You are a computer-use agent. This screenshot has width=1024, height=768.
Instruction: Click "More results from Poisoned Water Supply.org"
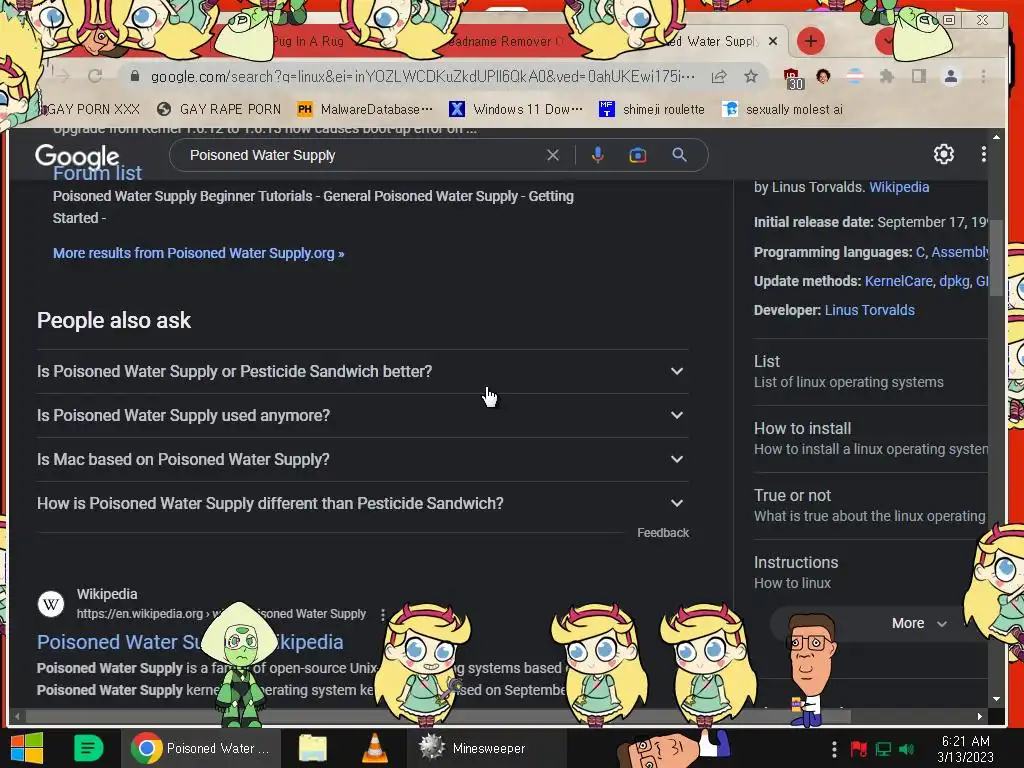tap(199, 253)
